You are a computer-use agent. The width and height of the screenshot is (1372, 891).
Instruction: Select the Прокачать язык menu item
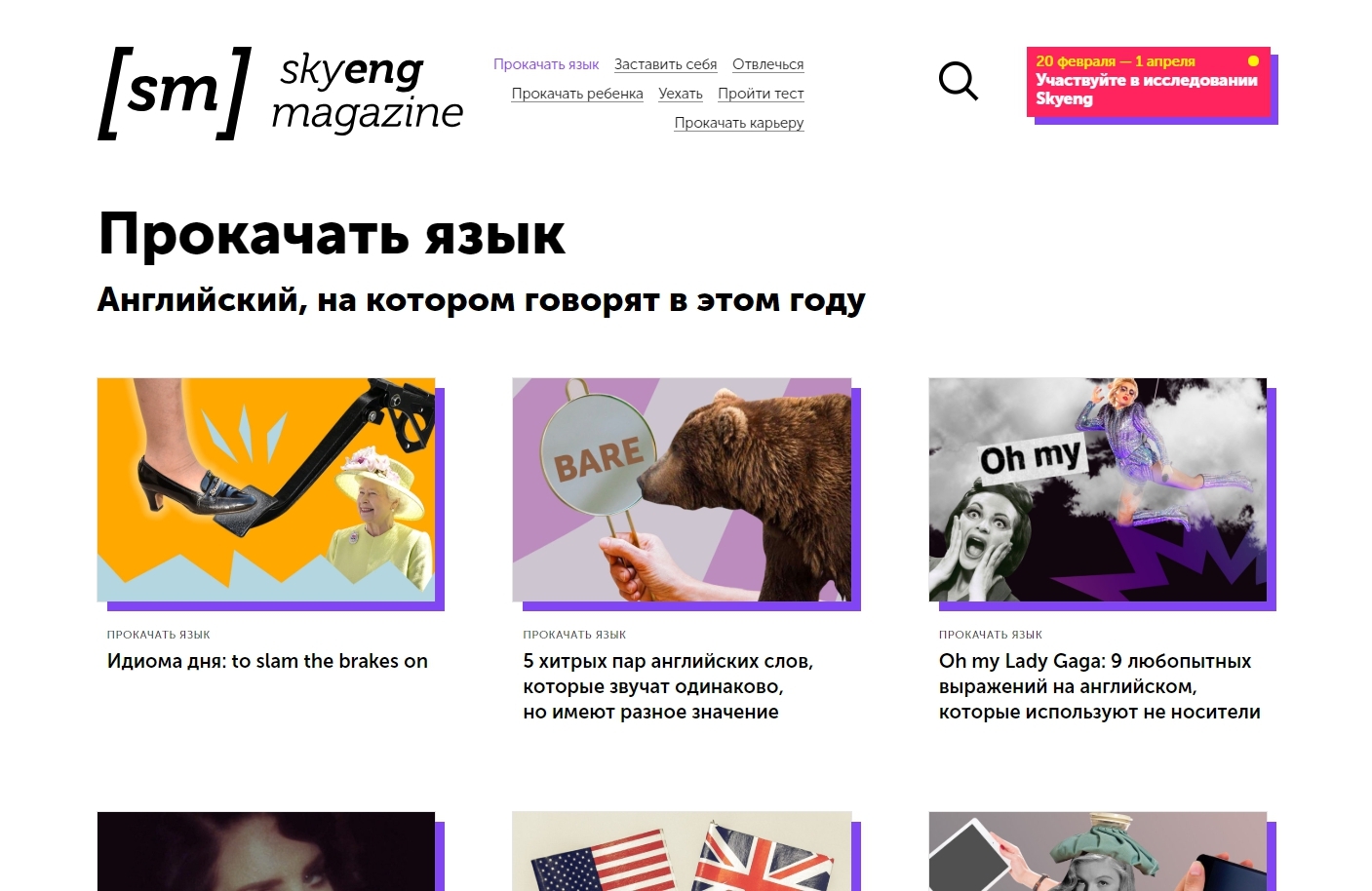[546, 64]
